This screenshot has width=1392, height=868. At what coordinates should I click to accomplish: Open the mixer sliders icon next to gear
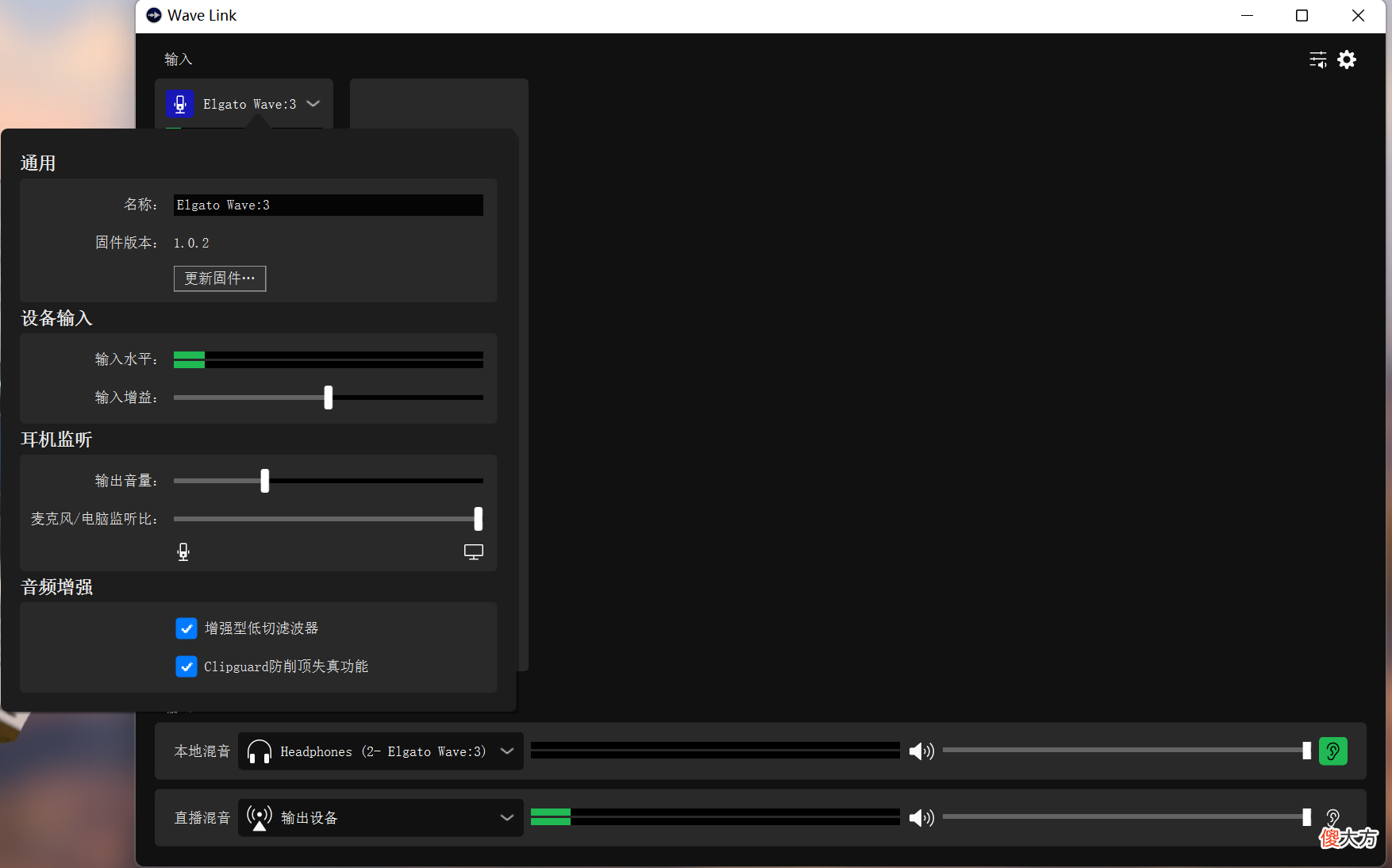point(1318,60)
